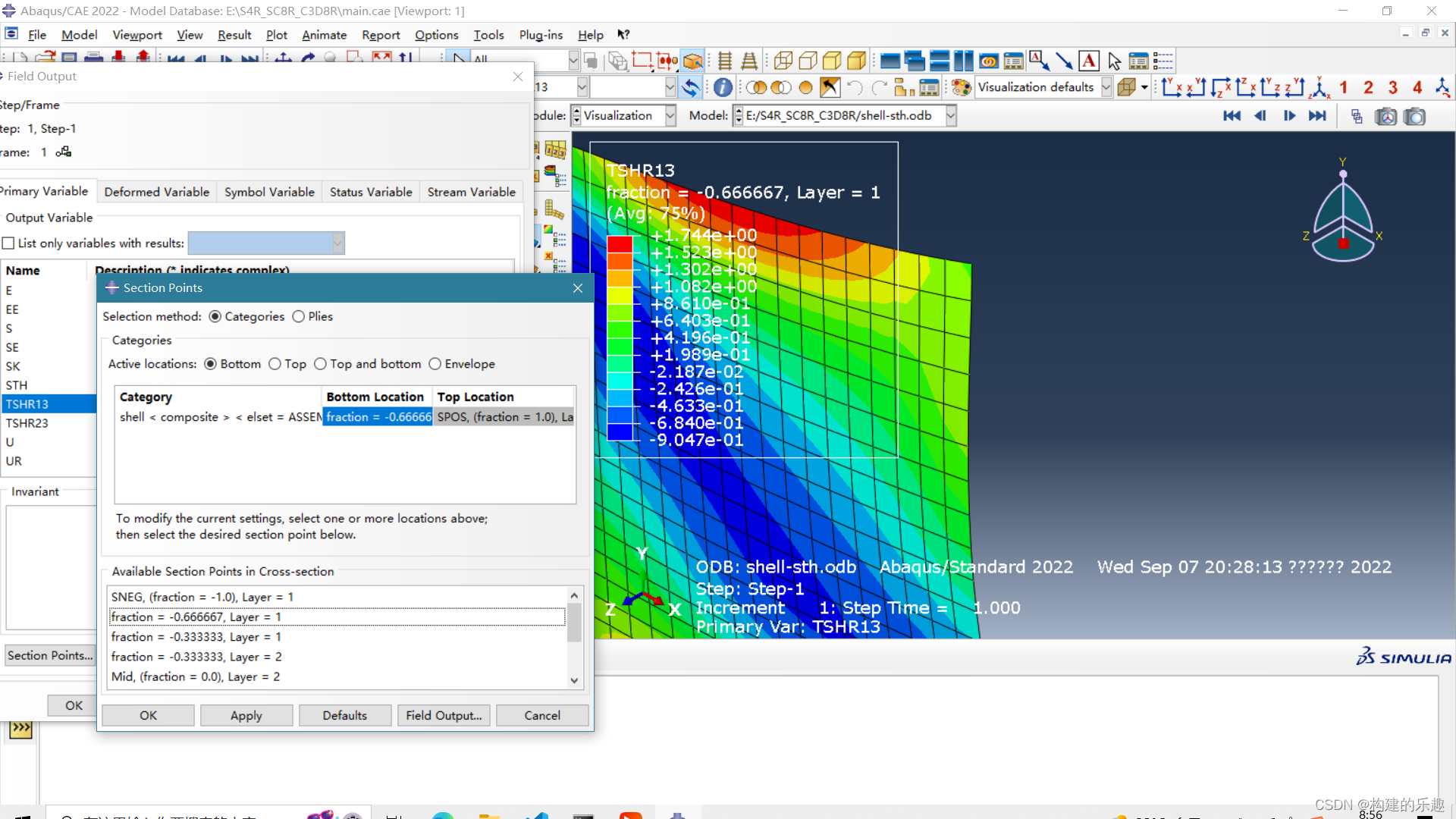Click Apply in Section Points dialog
The image size is (1456, 819).
tap(246, 715)
